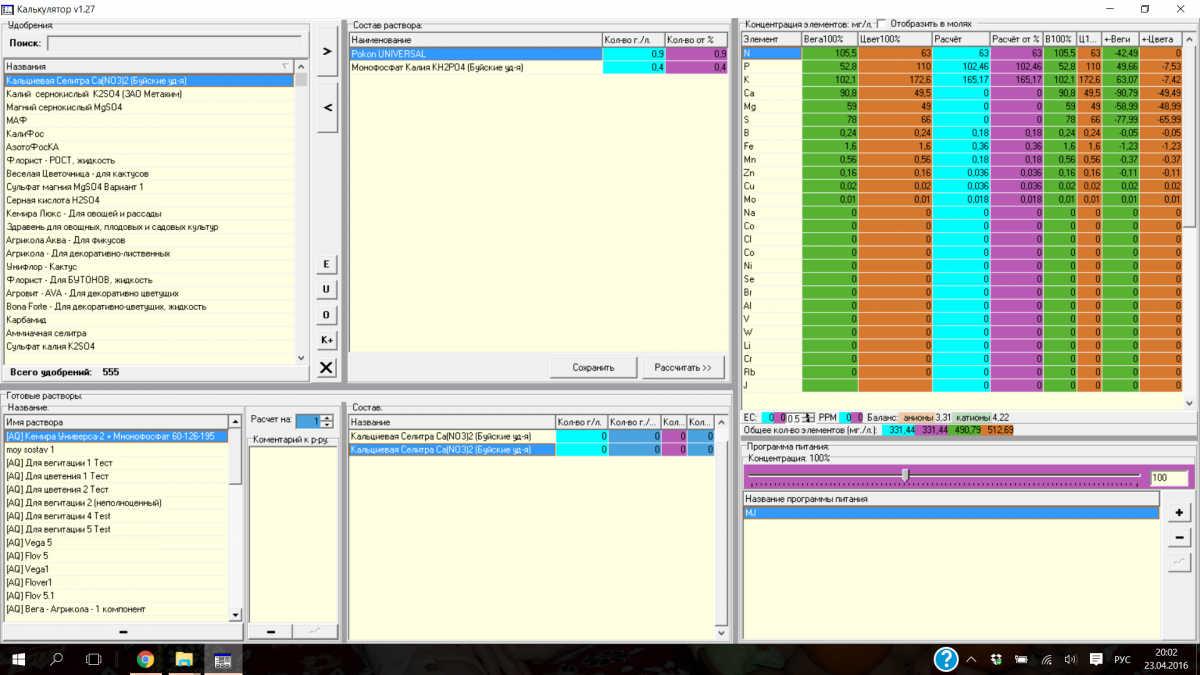Click ready solutions list scrollbar down arrow
Viewport: 1200px width, 675px height.
coord(236,616)
